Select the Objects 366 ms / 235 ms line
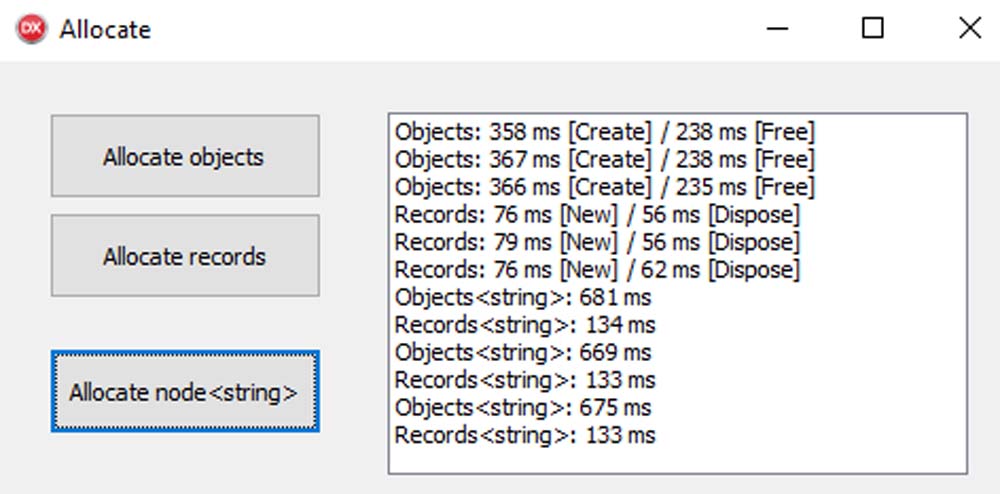The height and width of the screenshot is (494, 1000). [605, 187]
